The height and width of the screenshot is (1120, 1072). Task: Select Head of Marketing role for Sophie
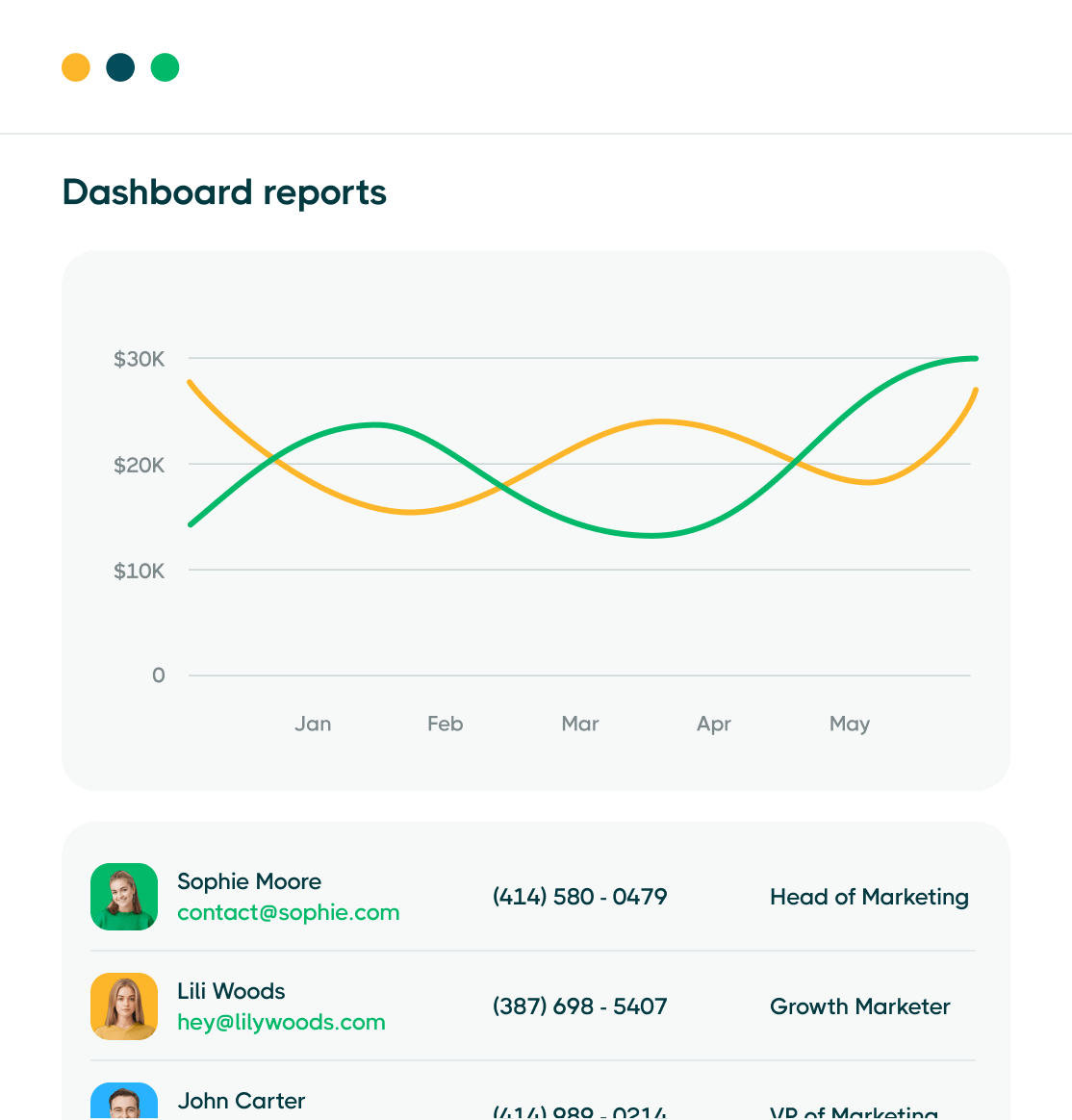click(x=869, y=897)
